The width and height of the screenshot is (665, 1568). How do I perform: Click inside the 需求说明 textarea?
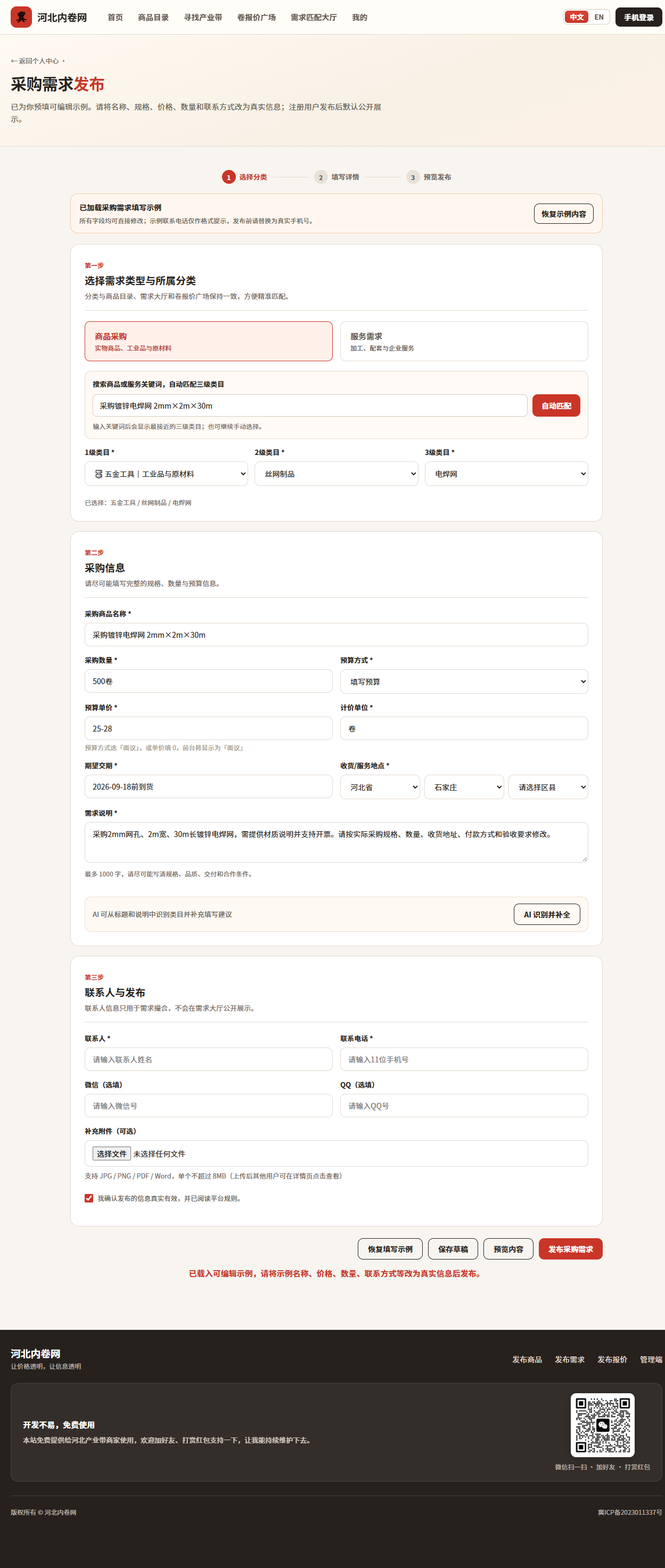pyautogui.click(x=336, y=842)
